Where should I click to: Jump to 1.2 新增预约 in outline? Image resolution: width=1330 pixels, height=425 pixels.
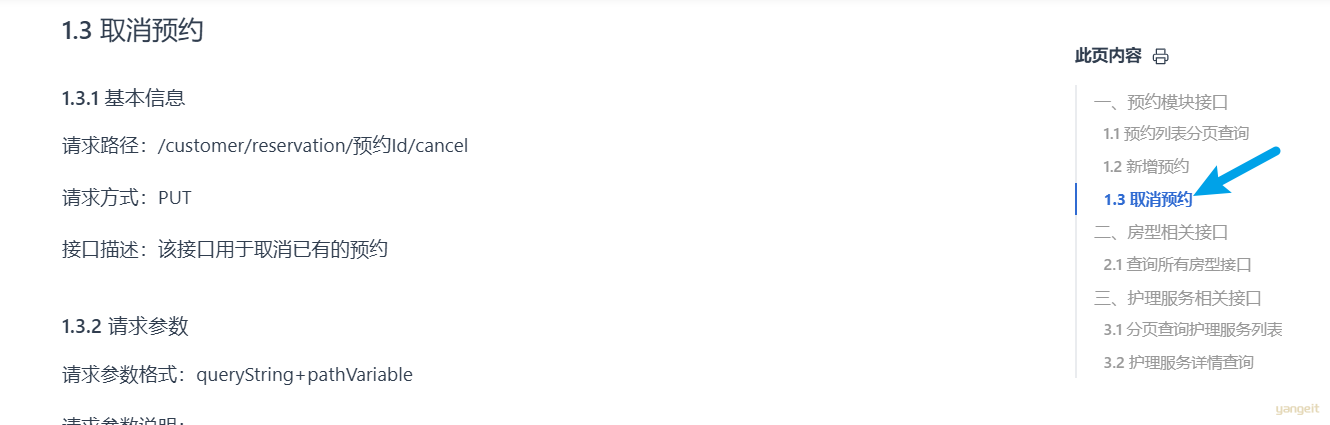coord(1146,166)
